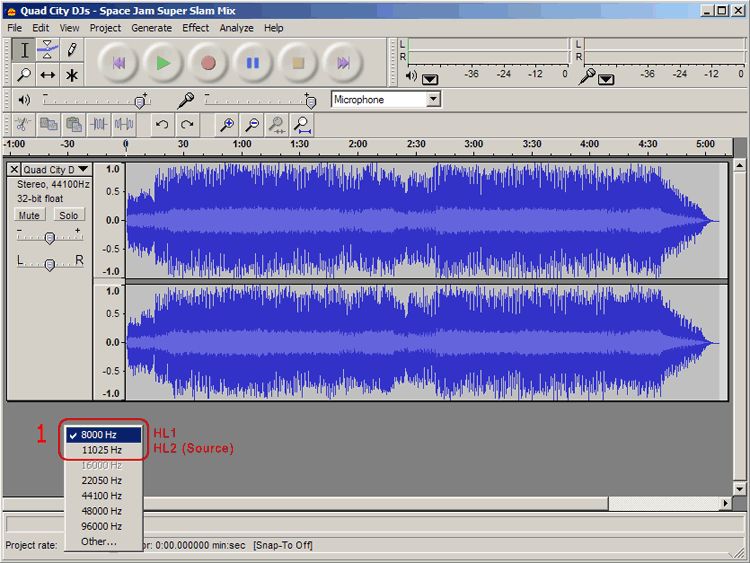750x563 pixels.
Task: Click the Undo arrow icon
Action: [x=161, y=124]
